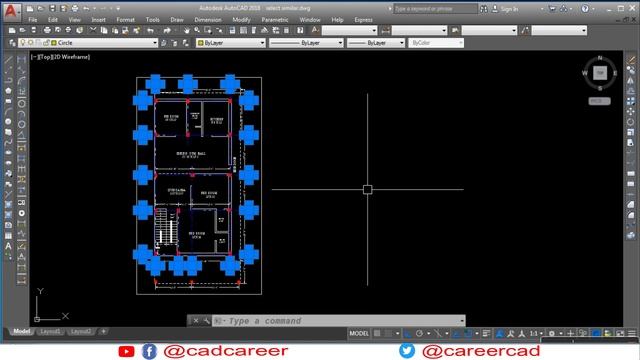
Task: Open the Modify menu
Action: click(241, 20)
